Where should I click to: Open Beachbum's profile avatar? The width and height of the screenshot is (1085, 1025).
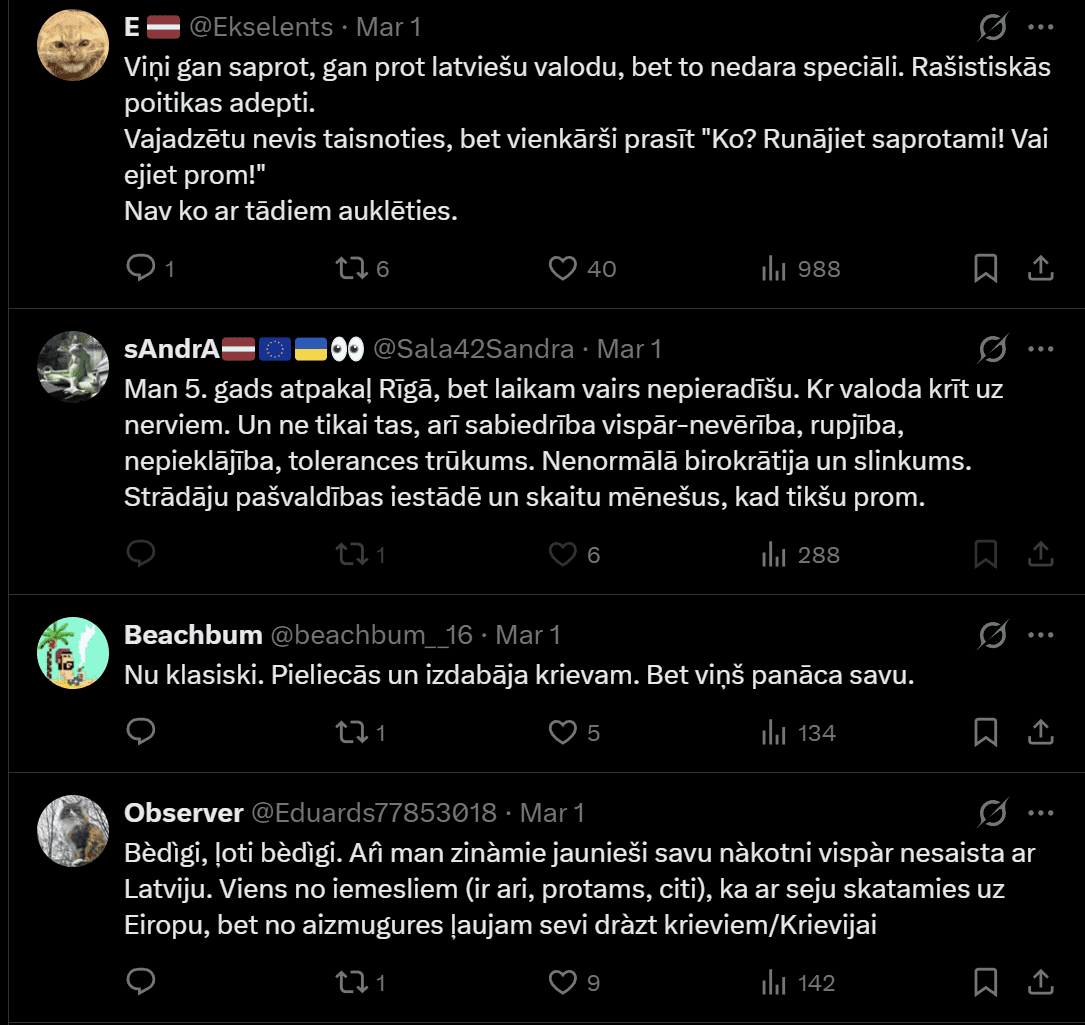click(73, 654)
